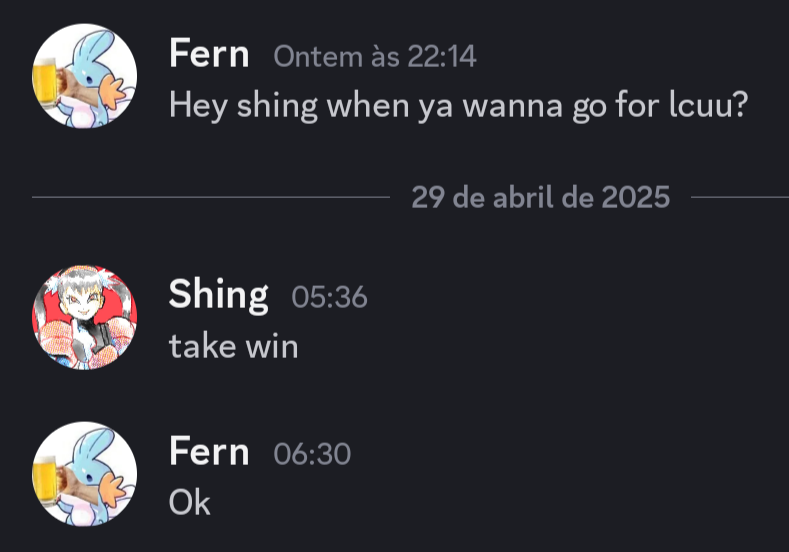Viewport: 789px width, 552px height.
Task: Open Shing's avatar with the red background
Action: click(85, 318)
